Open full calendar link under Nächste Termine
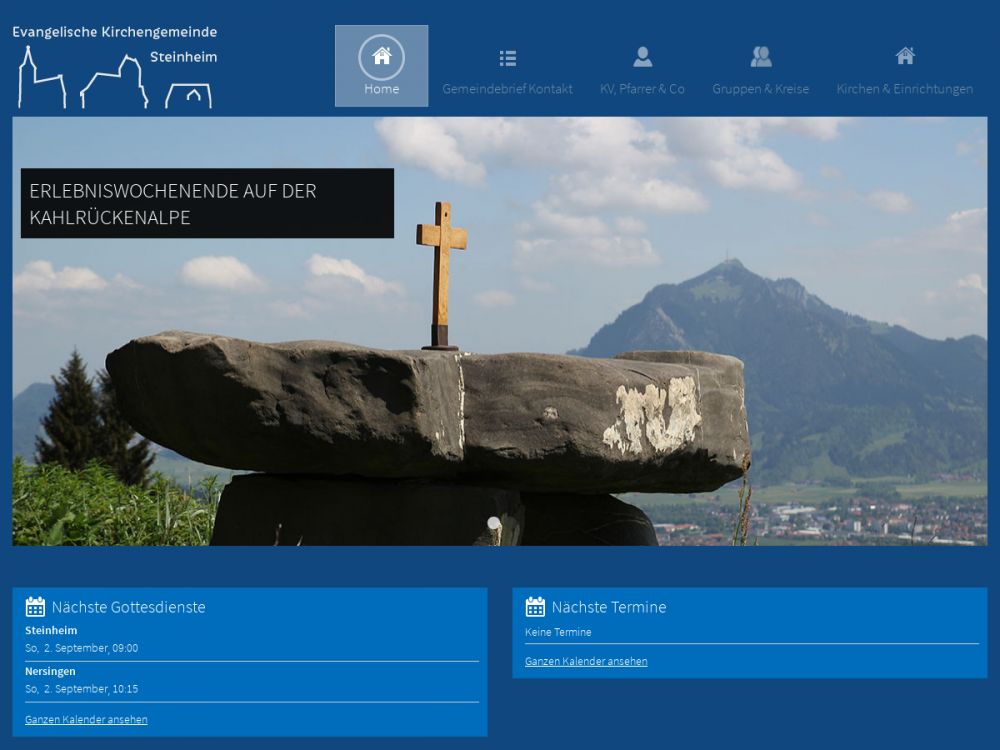The image size is (1000, 750). (586, 662)
